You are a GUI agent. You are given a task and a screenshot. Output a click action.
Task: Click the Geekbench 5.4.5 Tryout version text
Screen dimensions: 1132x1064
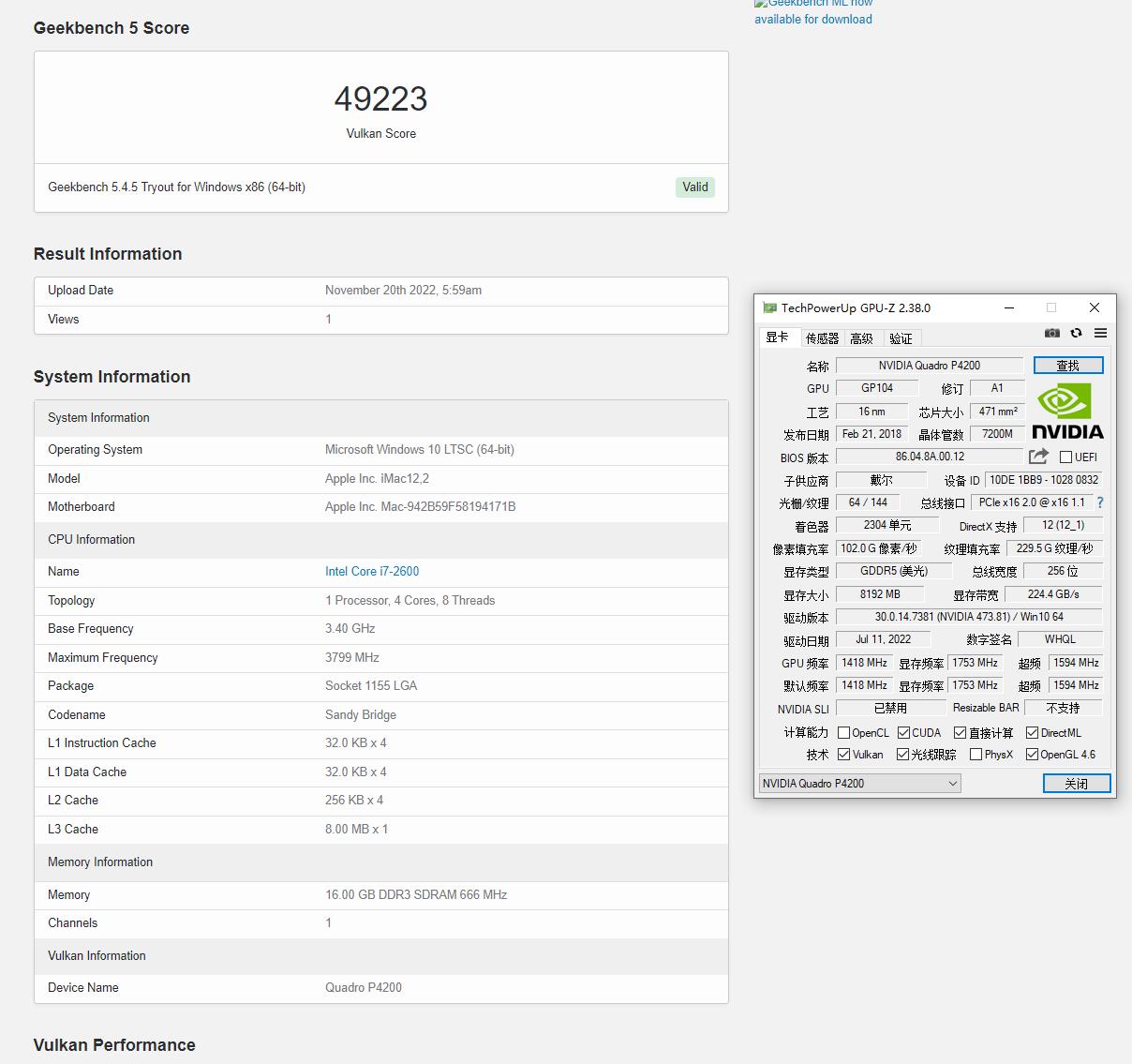(177, 187)
